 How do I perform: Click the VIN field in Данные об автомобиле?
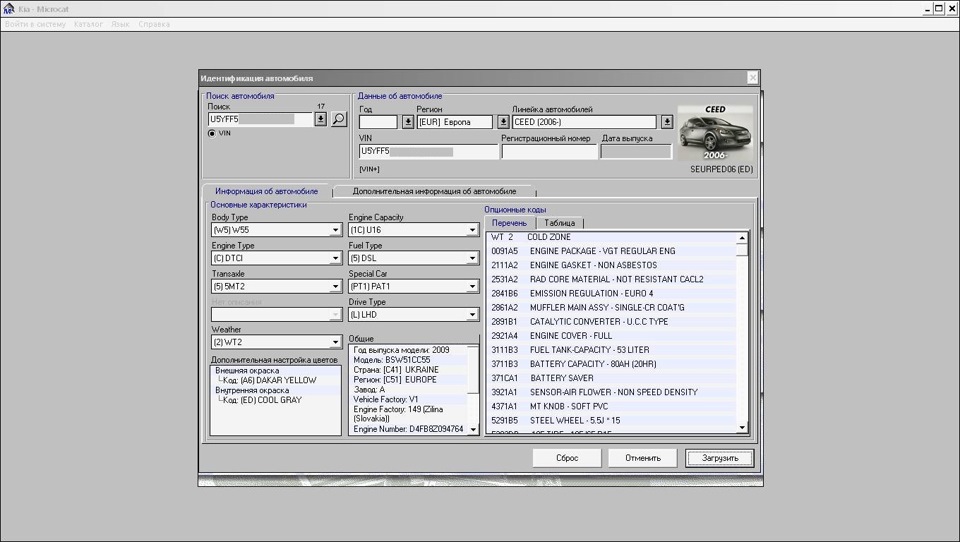(429, 151)
